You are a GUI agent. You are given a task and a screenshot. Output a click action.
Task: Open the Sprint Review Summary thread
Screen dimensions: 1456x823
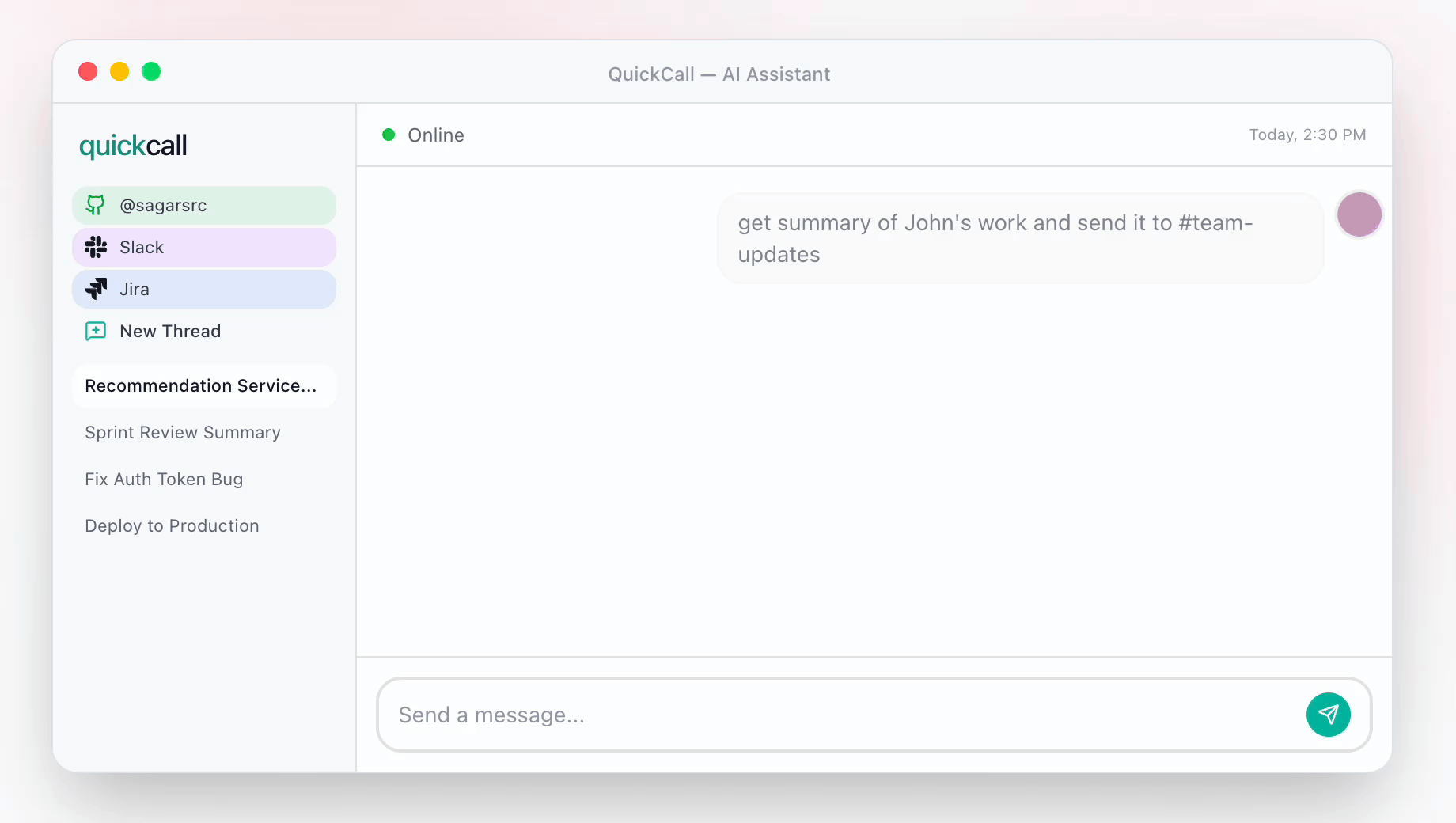[183, 432]
